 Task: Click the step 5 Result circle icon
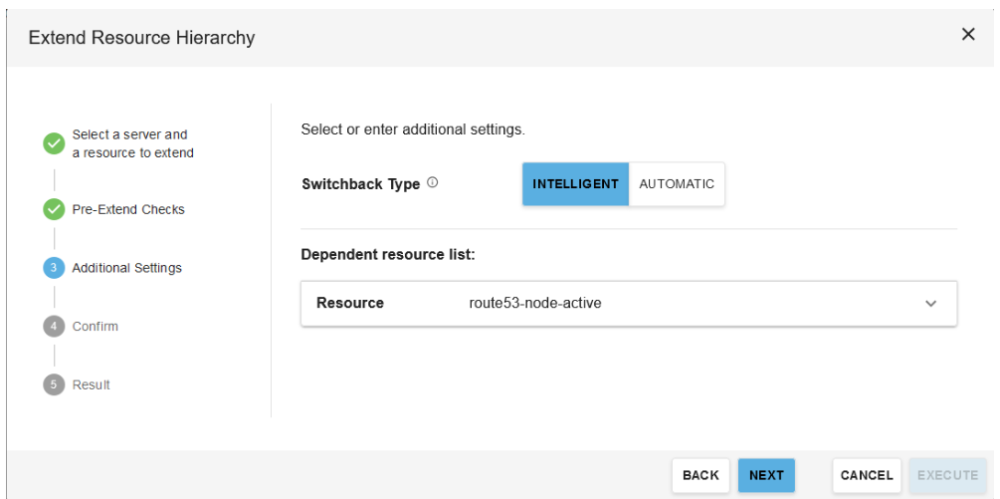pos(53,385)
